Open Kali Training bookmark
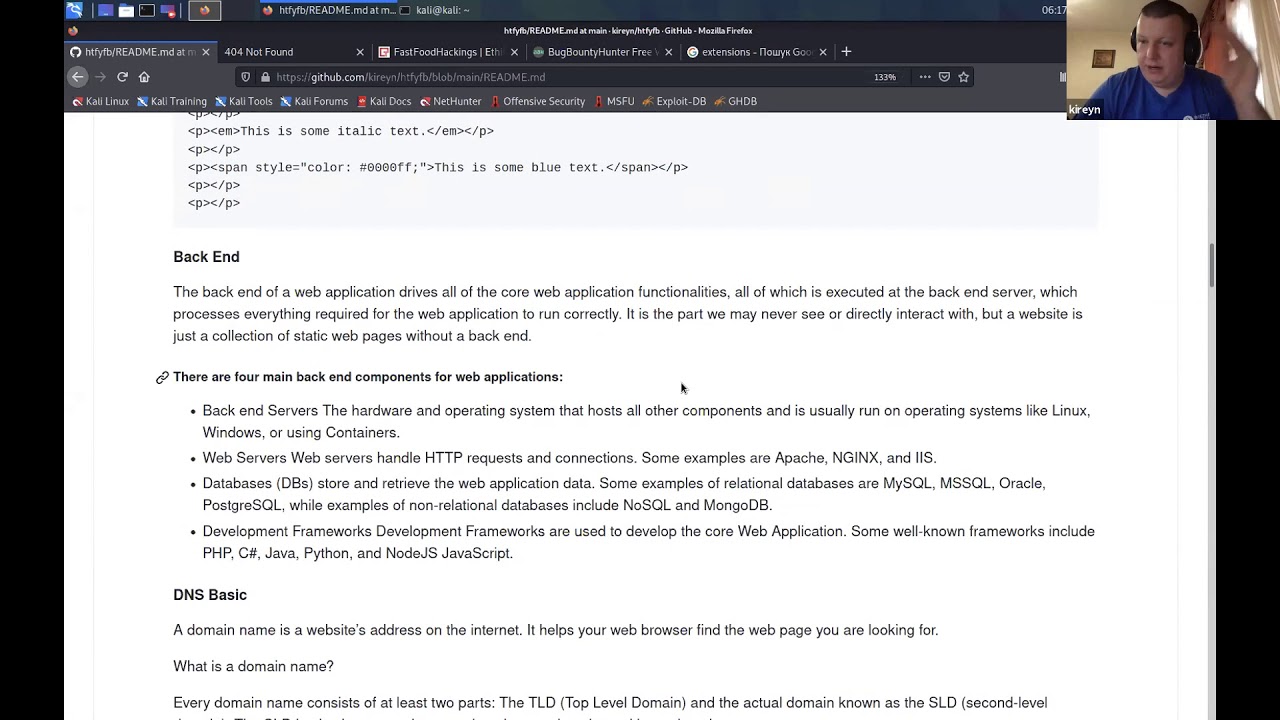The width and height of the screenshot is (1280, 720). pyautogui.click(x=171, y=101)
